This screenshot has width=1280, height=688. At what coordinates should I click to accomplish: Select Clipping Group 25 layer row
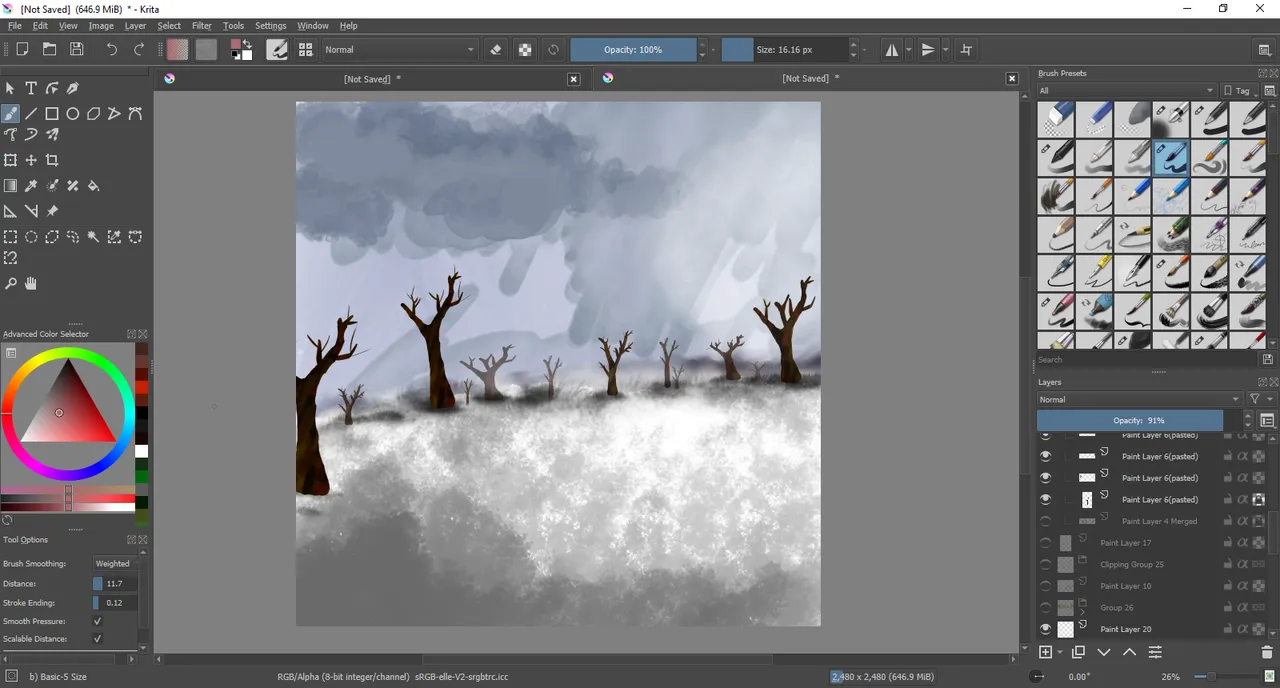point(1155,564)
